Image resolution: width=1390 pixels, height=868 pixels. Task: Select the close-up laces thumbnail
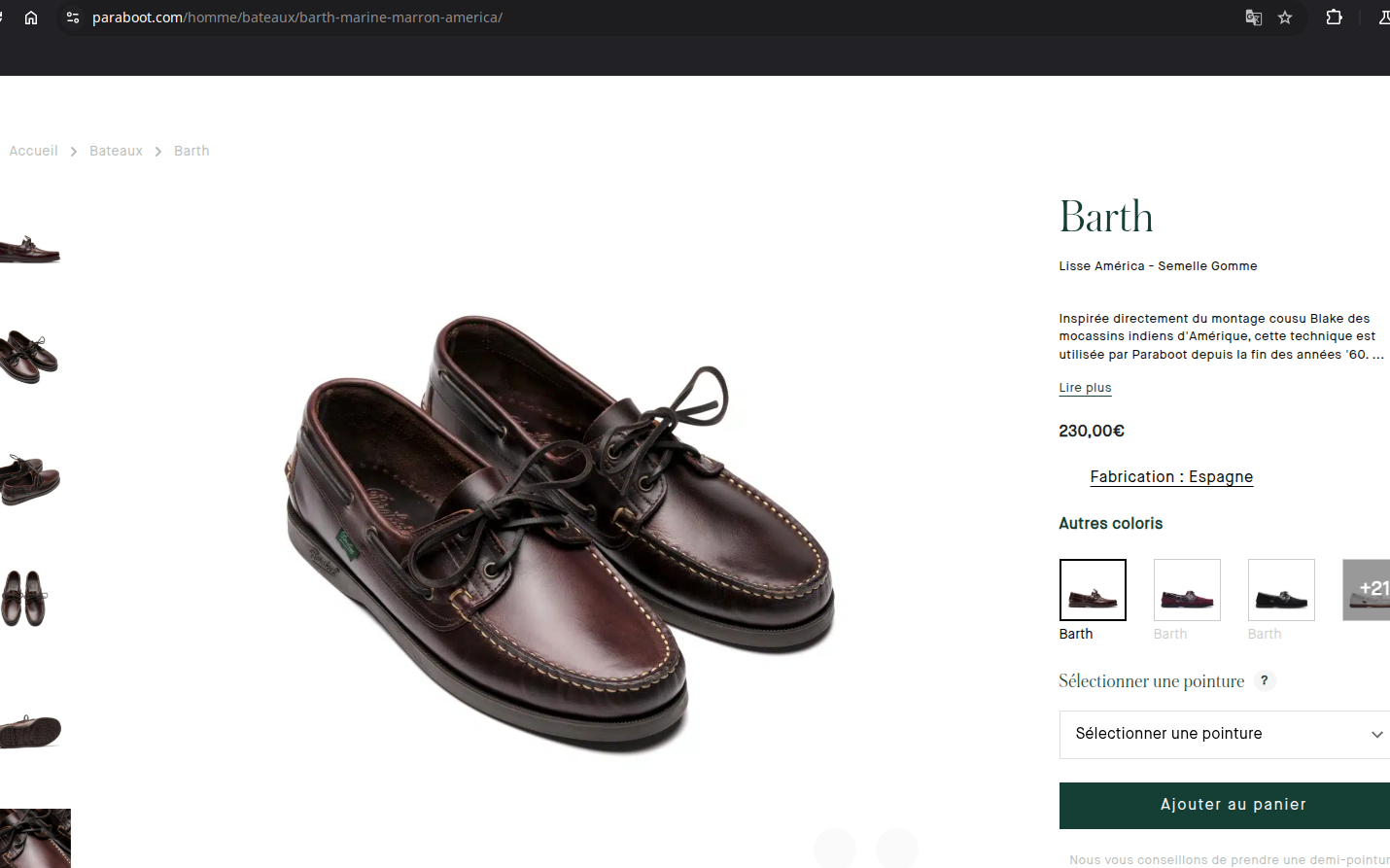35,838
